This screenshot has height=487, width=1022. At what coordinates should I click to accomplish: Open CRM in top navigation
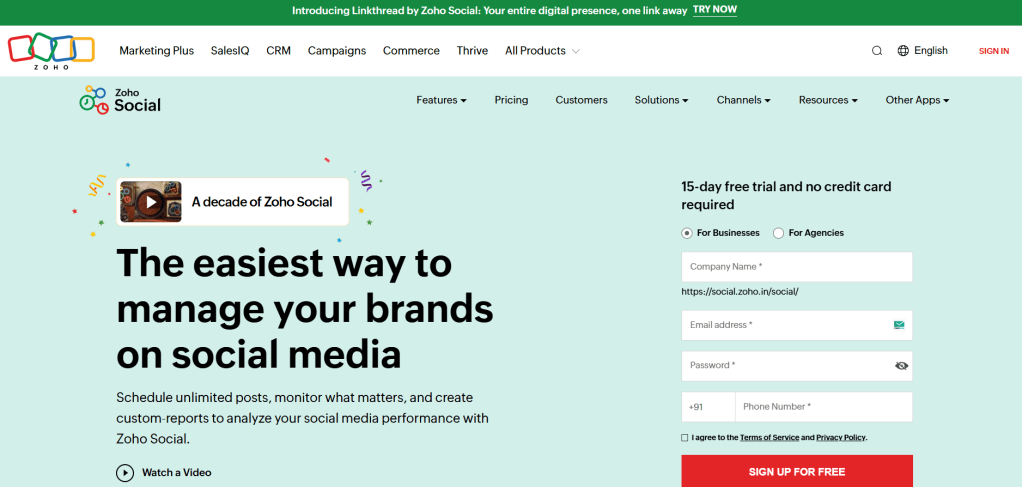tap(278, 51)
